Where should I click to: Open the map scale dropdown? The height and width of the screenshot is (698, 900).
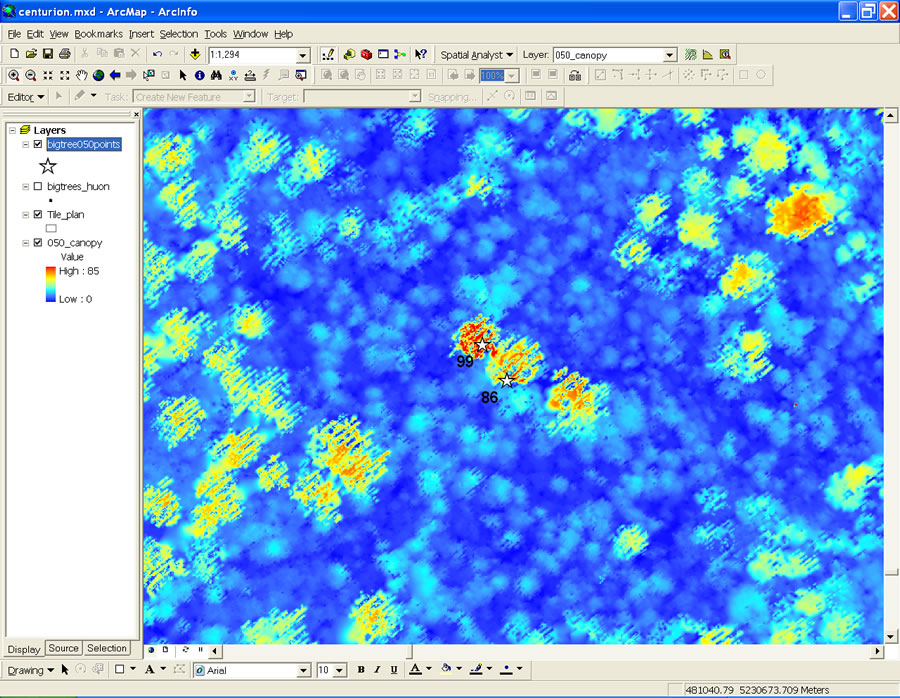pyautogui.click(x=302, y=55)
